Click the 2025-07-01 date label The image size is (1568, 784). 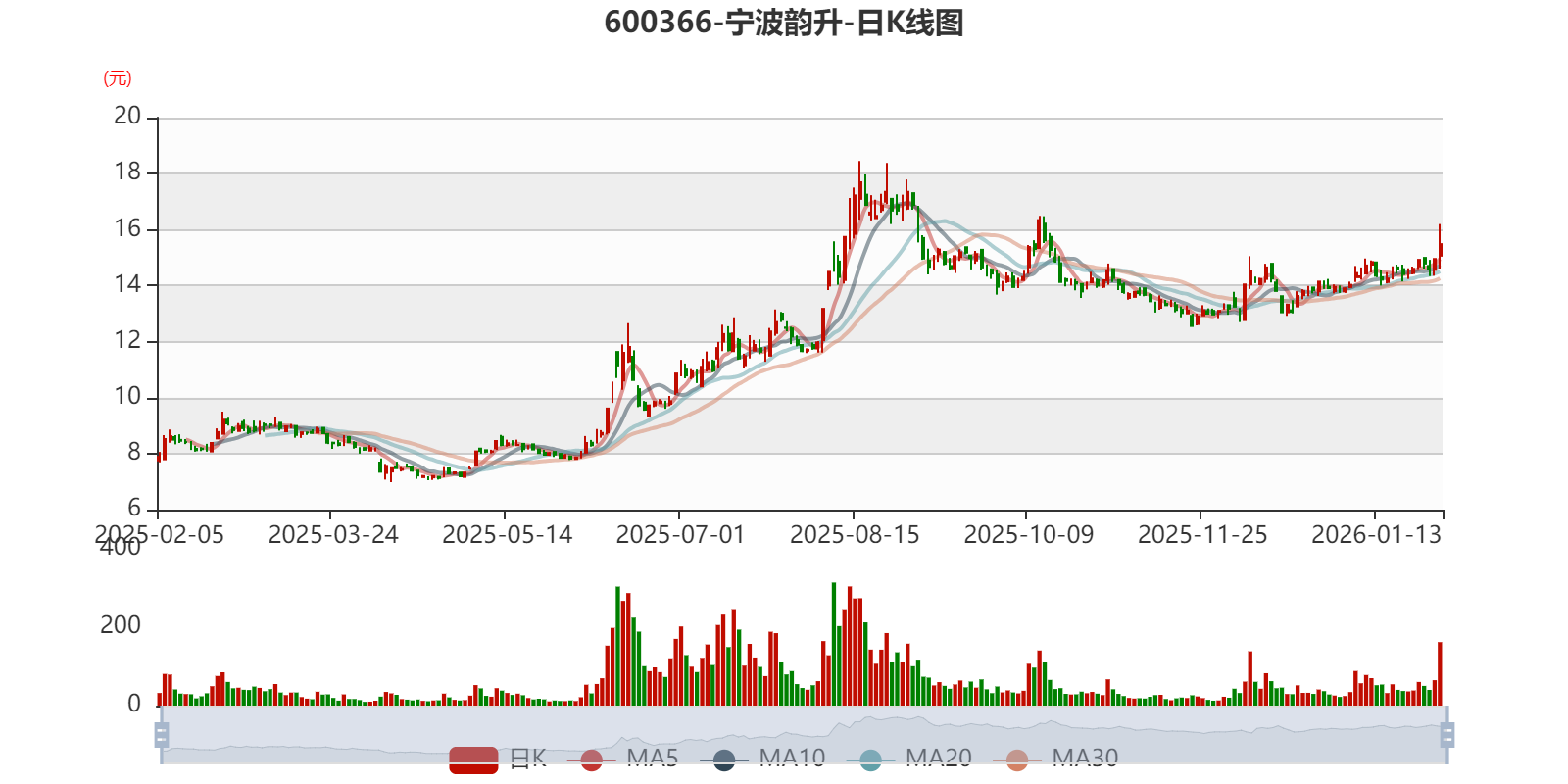tap(680, 534)
